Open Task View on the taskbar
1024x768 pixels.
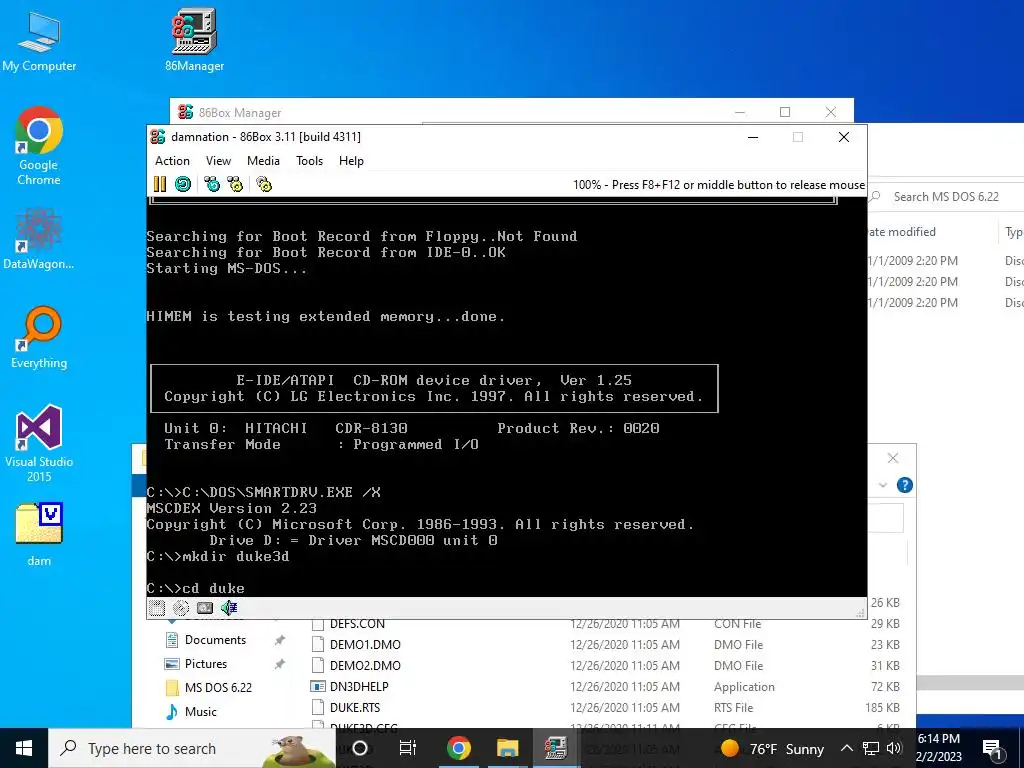coord(408,748)
